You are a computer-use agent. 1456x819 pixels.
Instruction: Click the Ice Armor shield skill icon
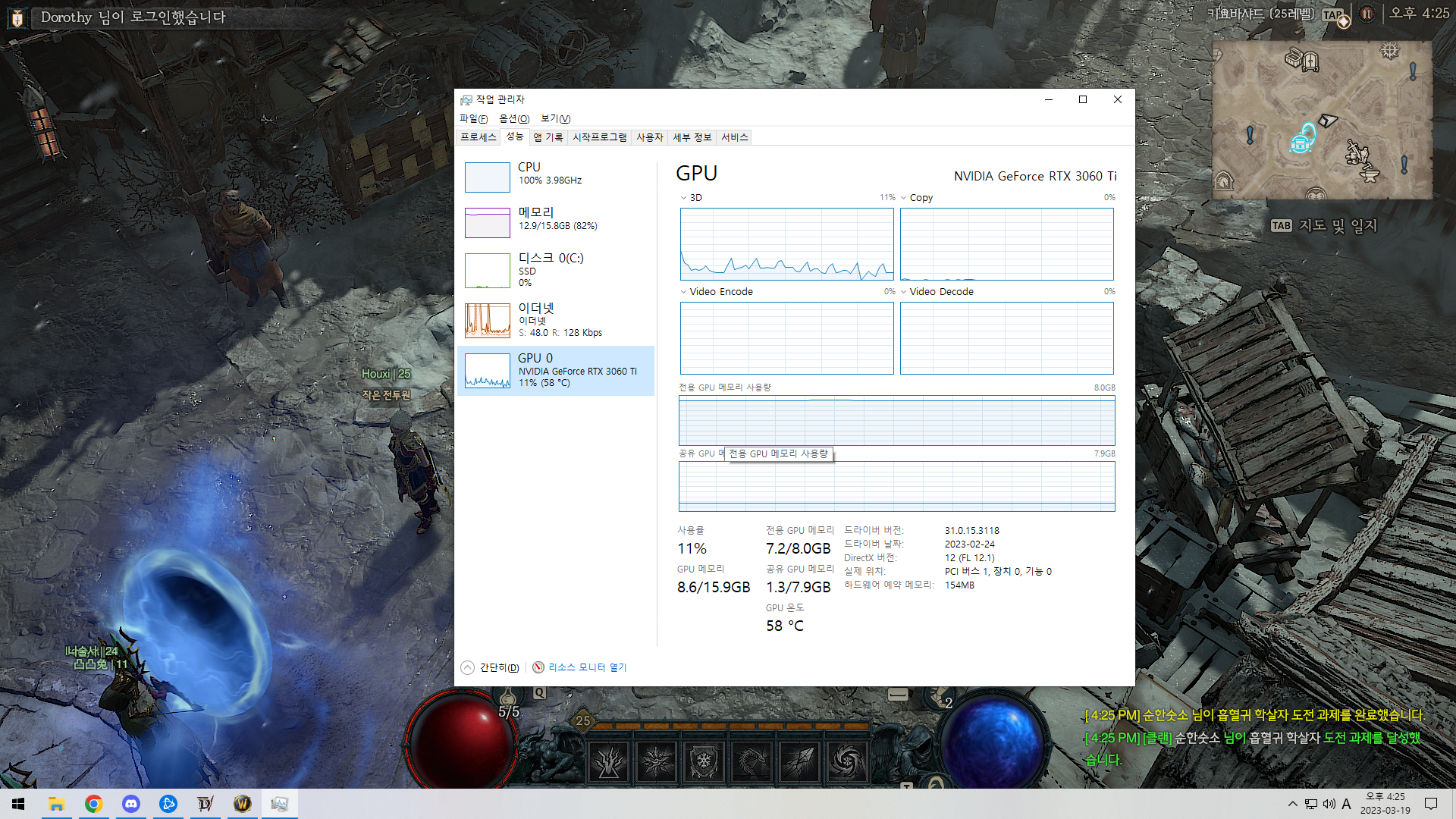[704, 761]
